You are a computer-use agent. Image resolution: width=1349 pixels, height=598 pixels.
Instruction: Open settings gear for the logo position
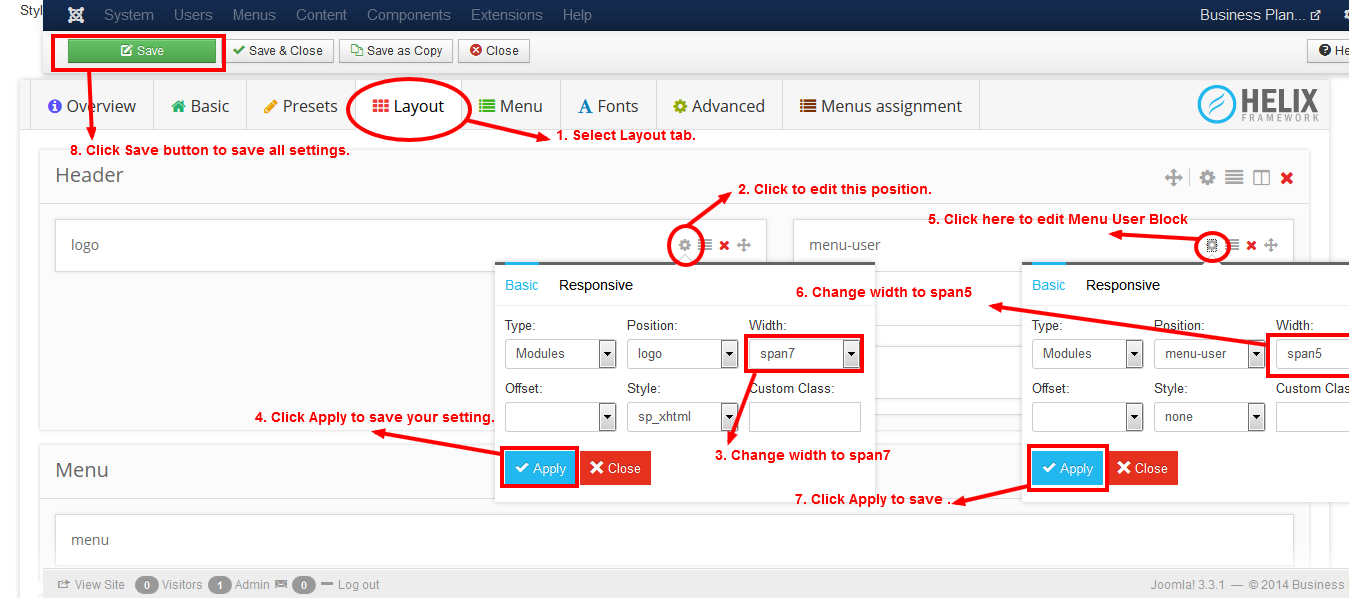tap(684, 245)
